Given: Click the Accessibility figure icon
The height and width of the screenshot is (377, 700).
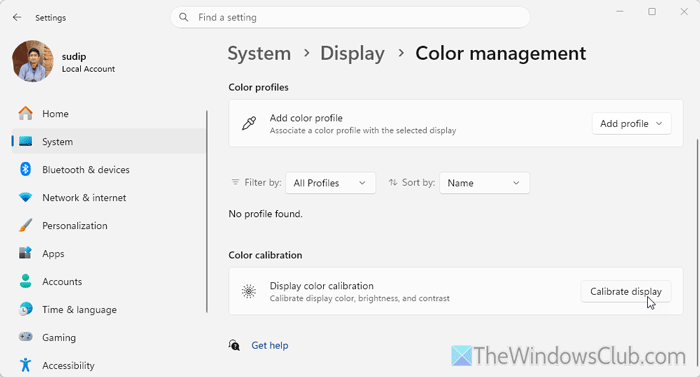Looking at the screenshot, I should coord(25,365).
